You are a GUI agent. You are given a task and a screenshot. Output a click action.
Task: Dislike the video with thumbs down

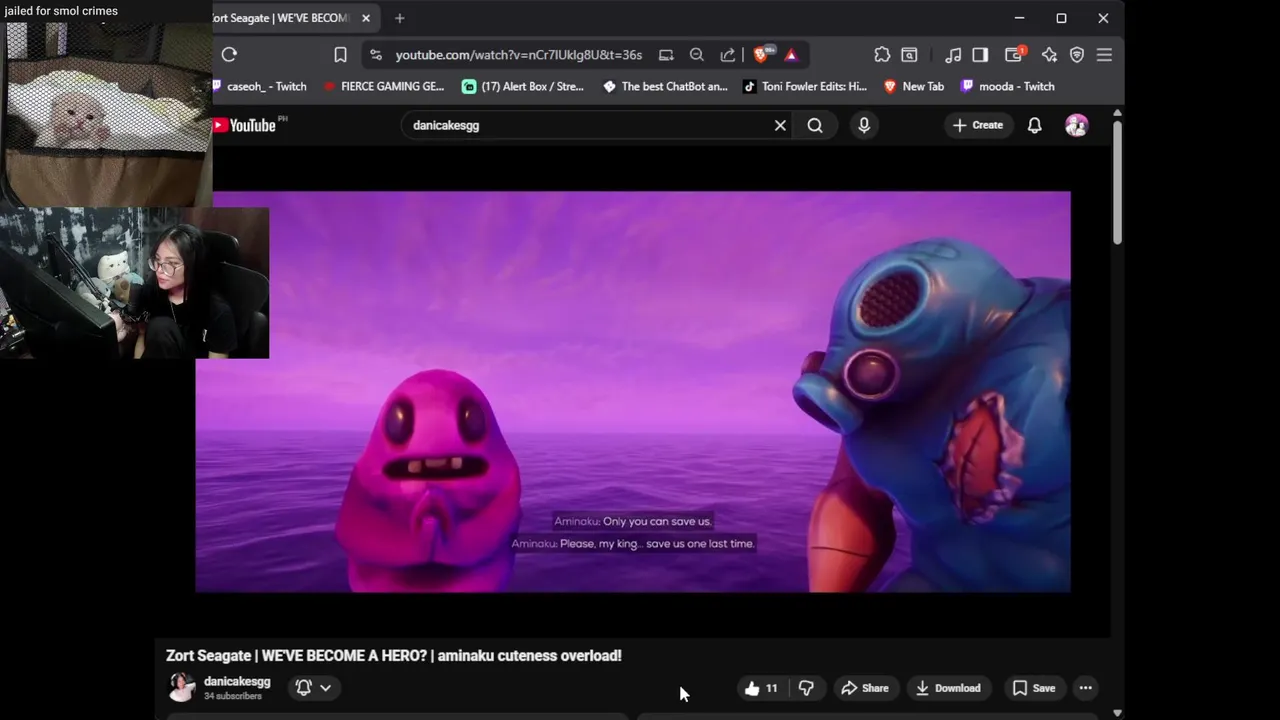tap(806, 688)
